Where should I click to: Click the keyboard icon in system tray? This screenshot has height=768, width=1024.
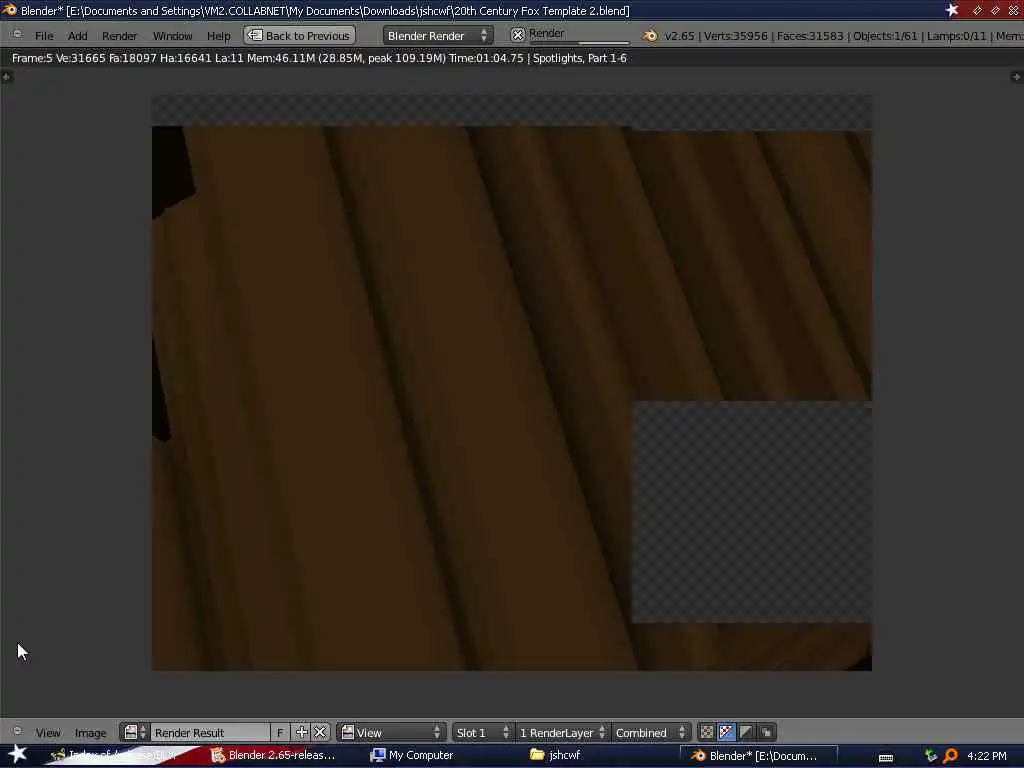click(x=886, y=757)
